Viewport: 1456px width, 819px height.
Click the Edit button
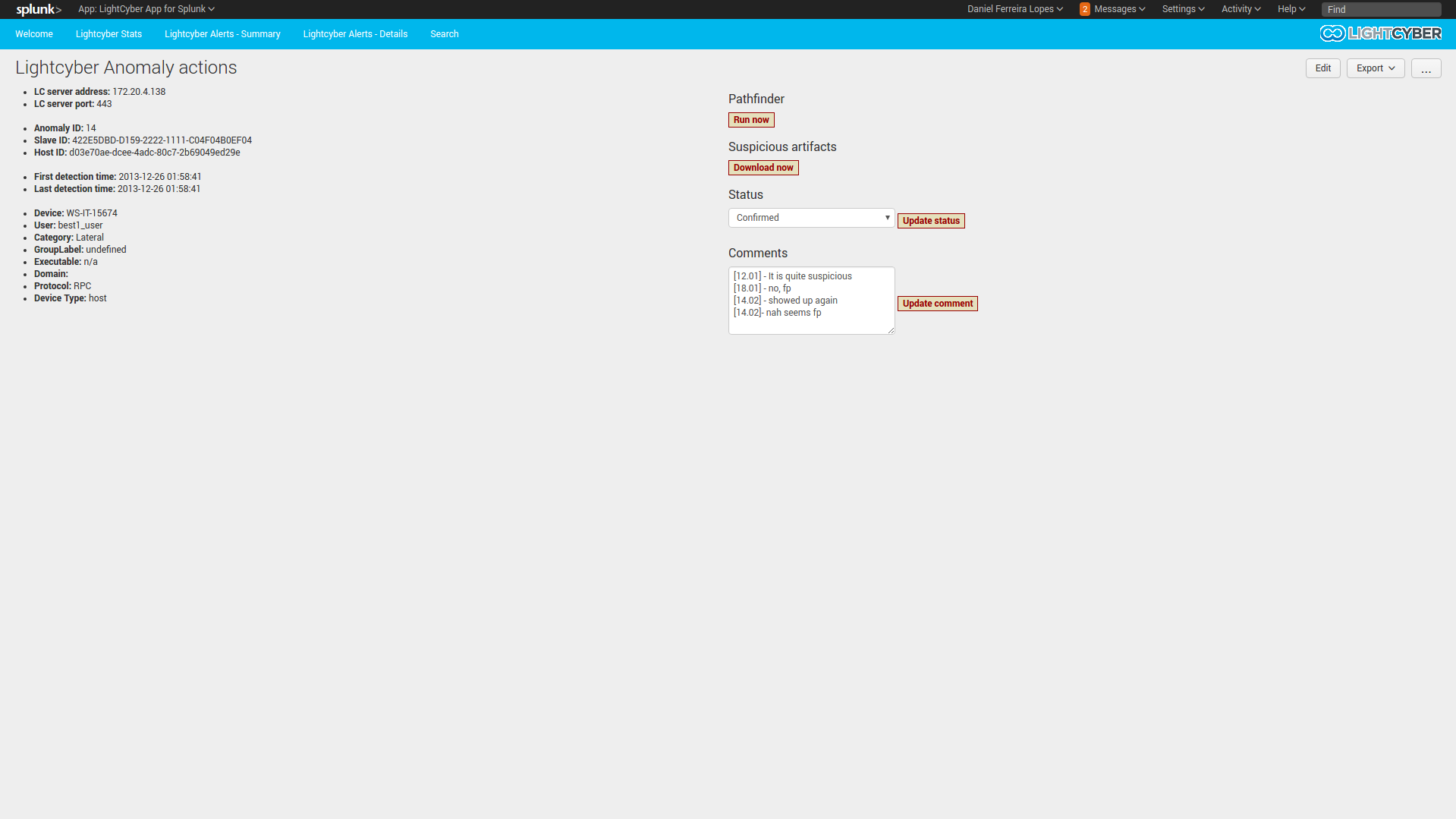1323,68
